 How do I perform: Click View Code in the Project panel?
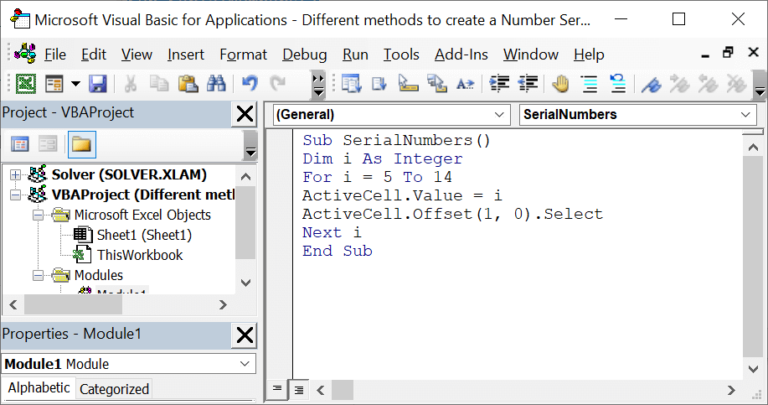coord(20,145)
